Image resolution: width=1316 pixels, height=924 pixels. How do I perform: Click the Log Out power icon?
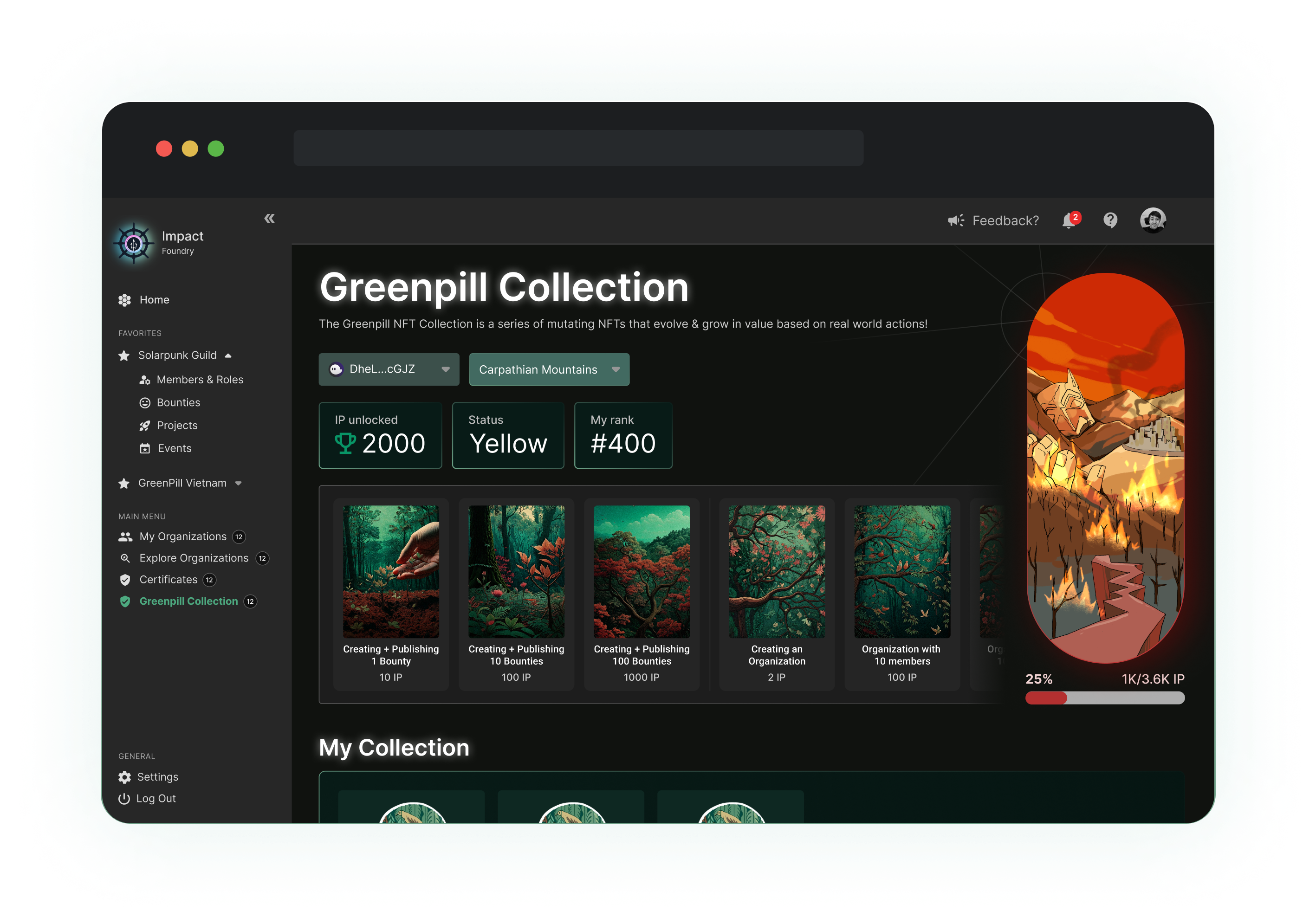click(x=124, y=799)
